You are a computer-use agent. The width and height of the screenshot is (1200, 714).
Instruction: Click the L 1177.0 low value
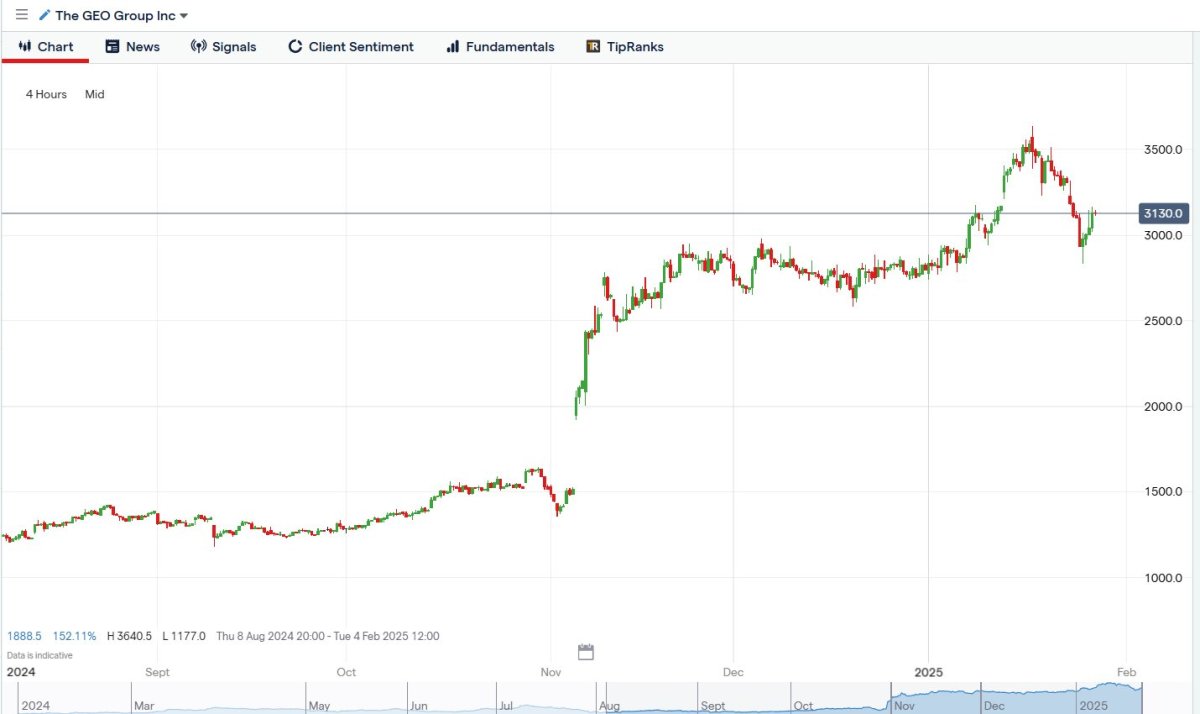coord(183,636)
